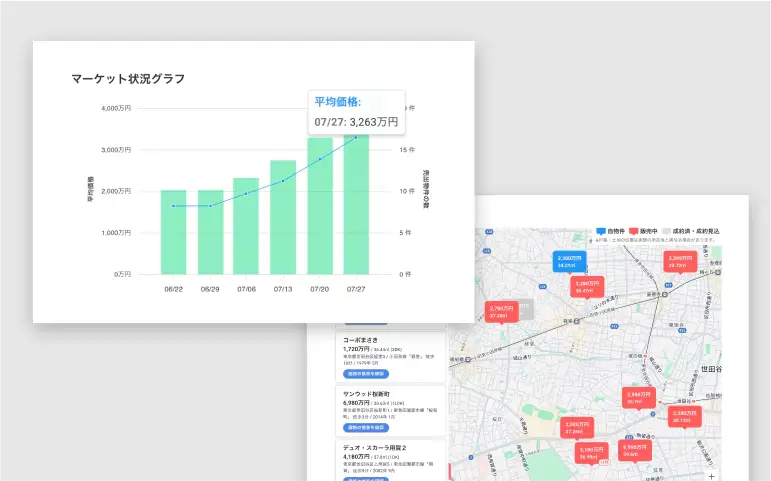Click the 07/20 line data point
The height and width of the screenshot is (481, 771).
(320, 159)
